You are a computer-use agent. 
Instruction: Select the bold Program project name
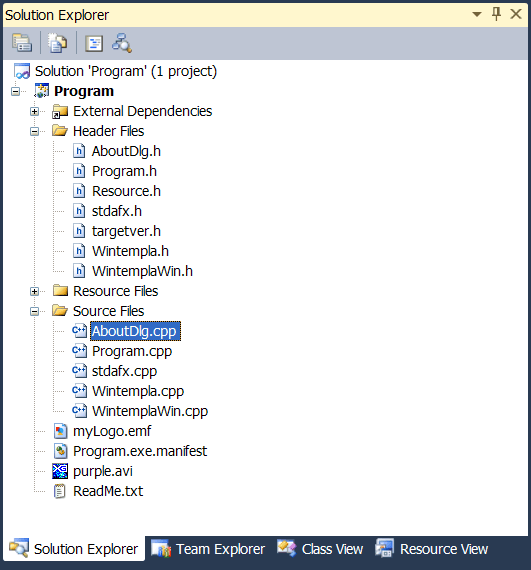[84, 91]
